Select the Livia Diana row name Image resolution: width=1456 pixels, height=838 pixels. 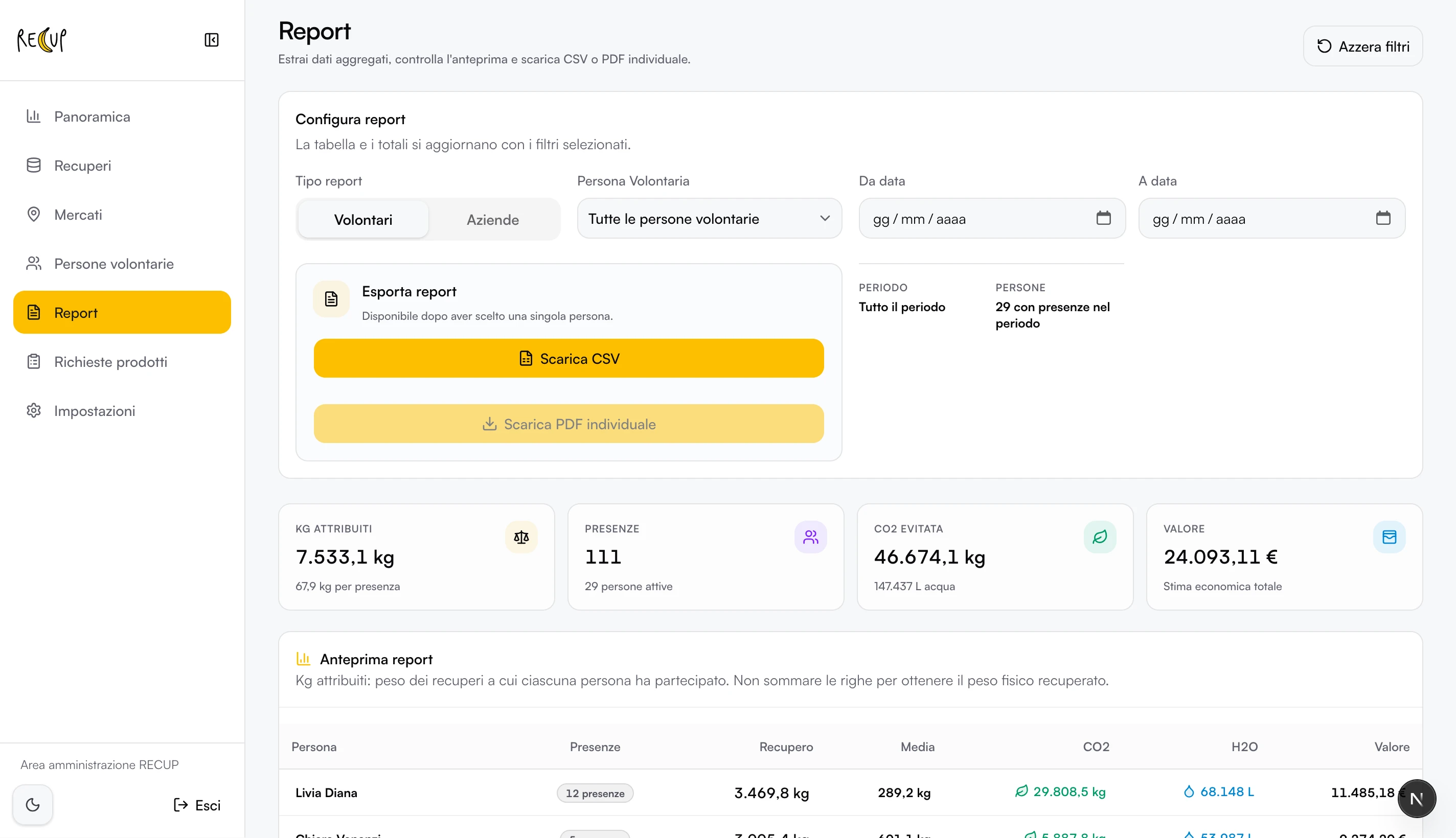[x=327, y=793]
